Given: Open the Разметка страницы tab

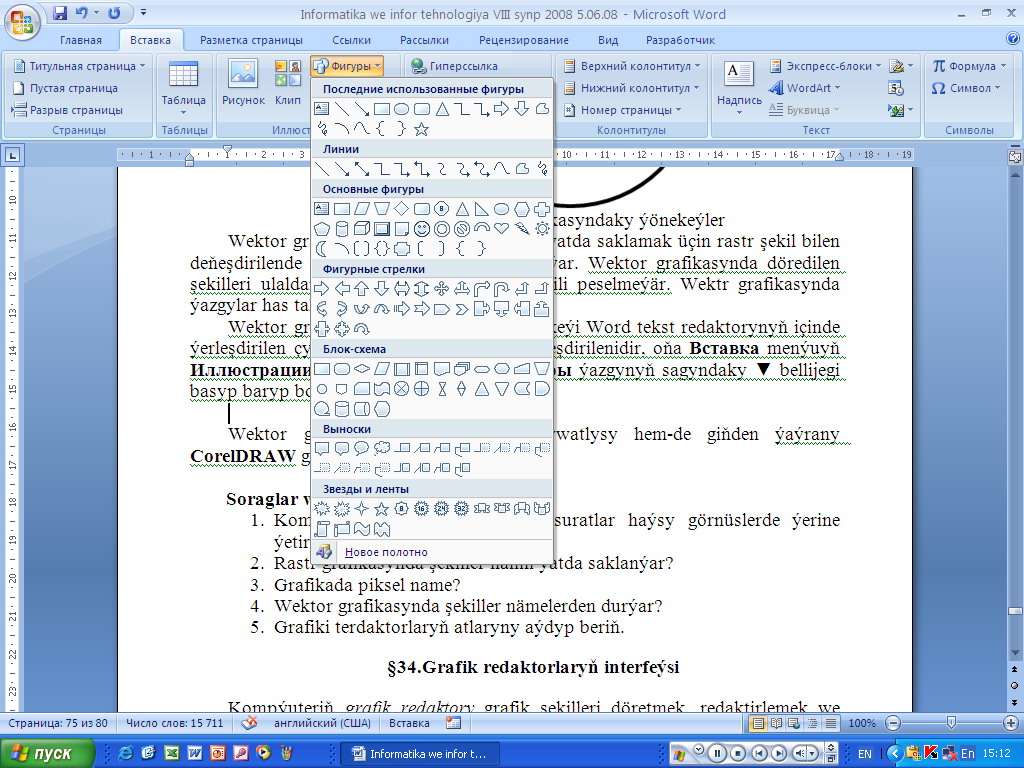Looking at the screenshot, I should click(251, 40).
